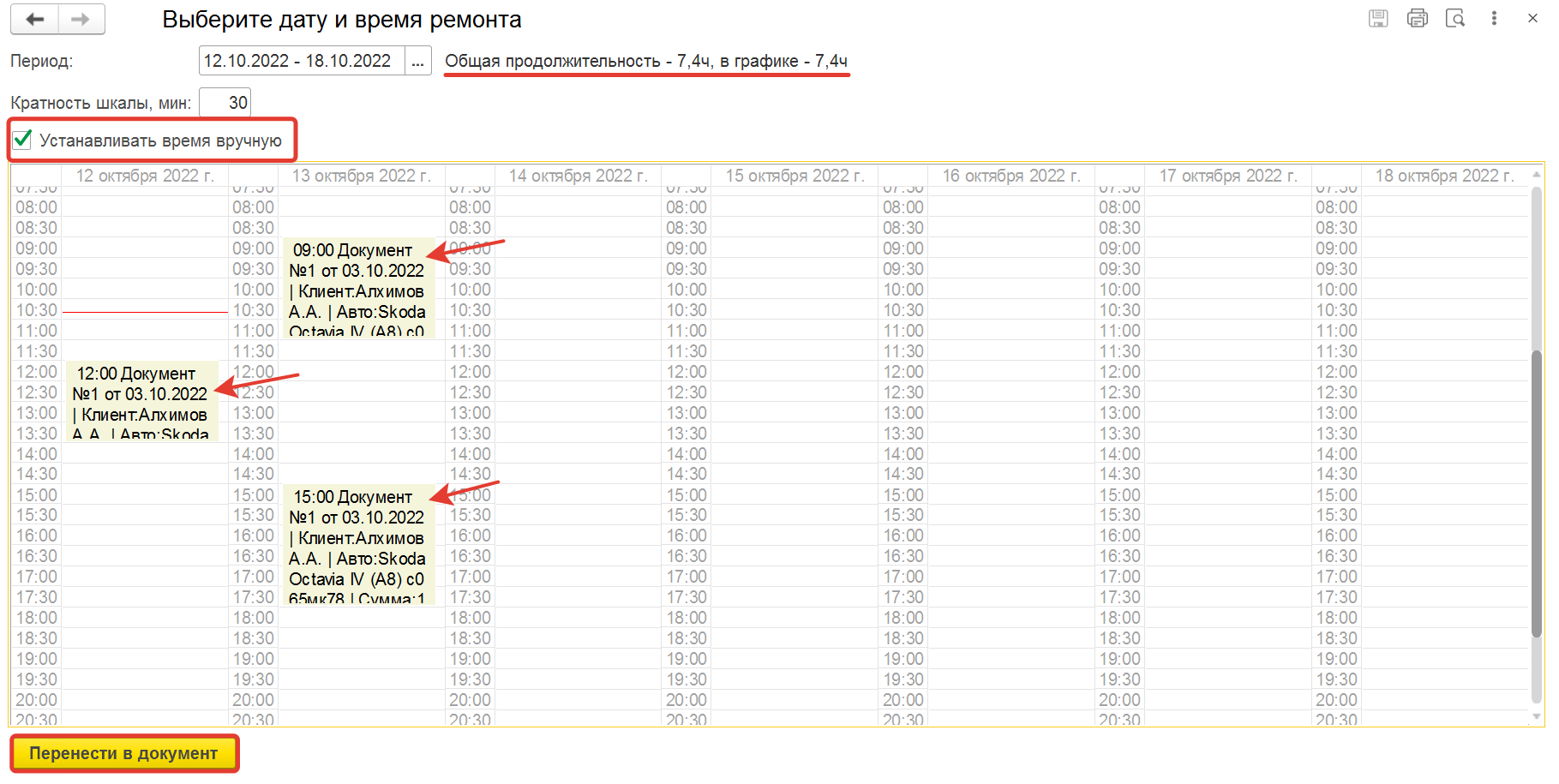Screen dimensions: 1559x784
Task: Click the 09:00 time label of 18 October
Action: [1337, 248]
